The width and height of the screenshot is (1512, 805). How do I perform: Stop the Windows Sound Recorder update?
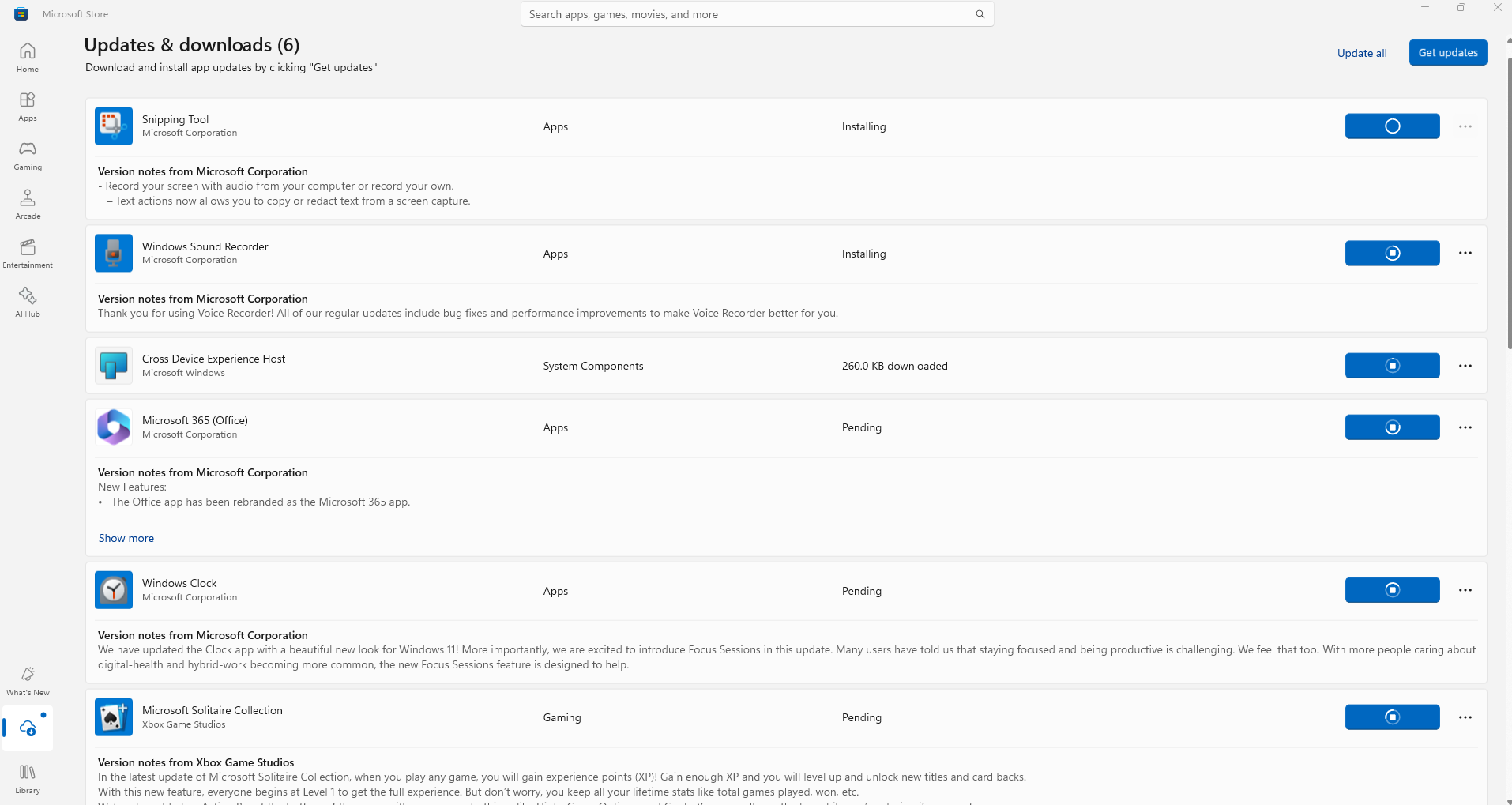(x=1392, y=254)
